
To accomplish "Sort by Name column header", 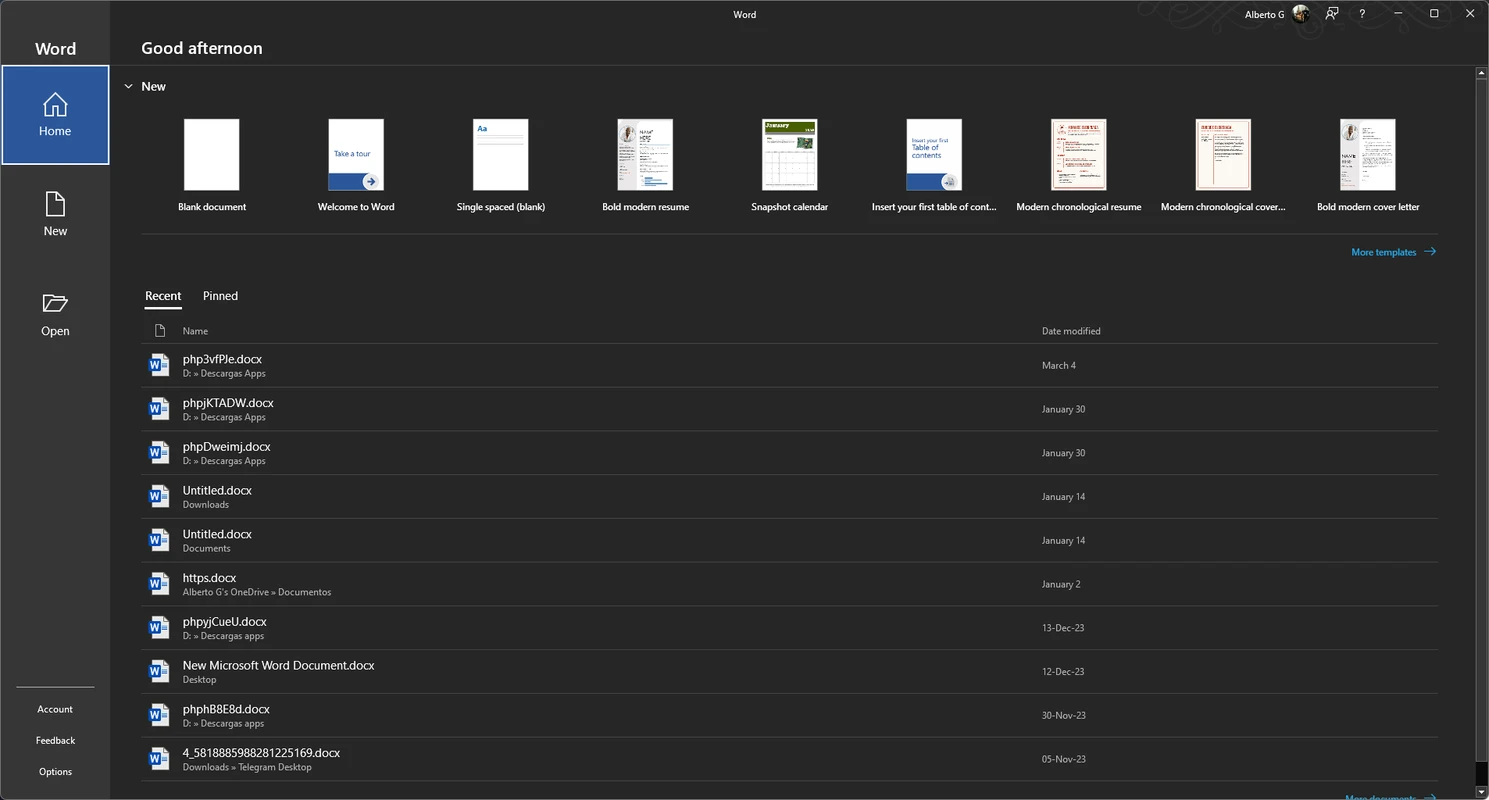I will coord(195,331).
